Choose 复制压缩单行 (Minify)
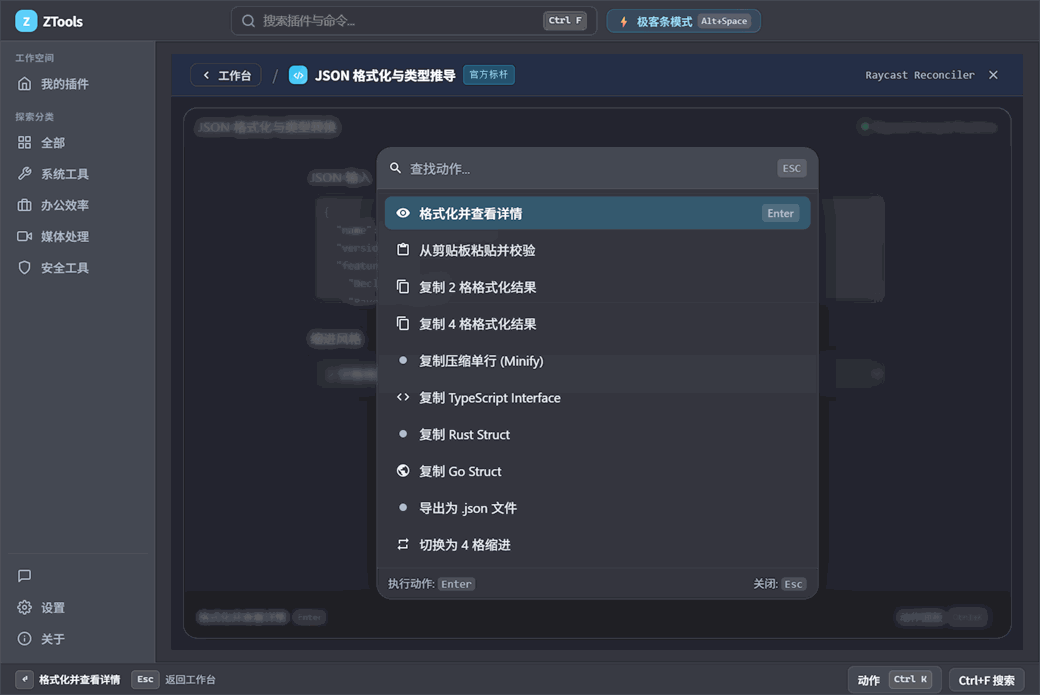1040x695 pixels. [597, 361]
